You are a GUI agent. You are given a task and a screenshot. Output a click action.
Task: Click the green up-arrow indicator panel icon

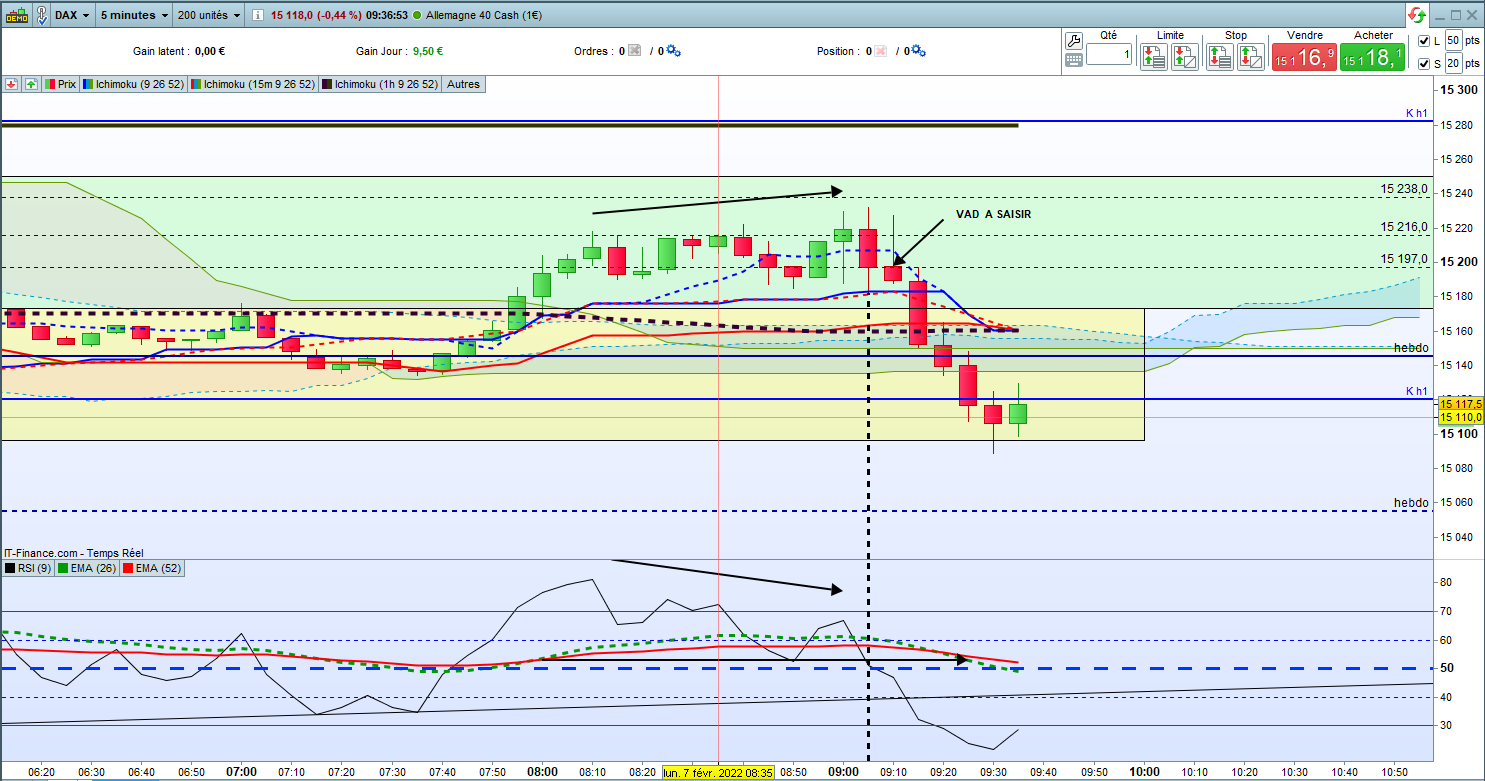click(31, 85)
